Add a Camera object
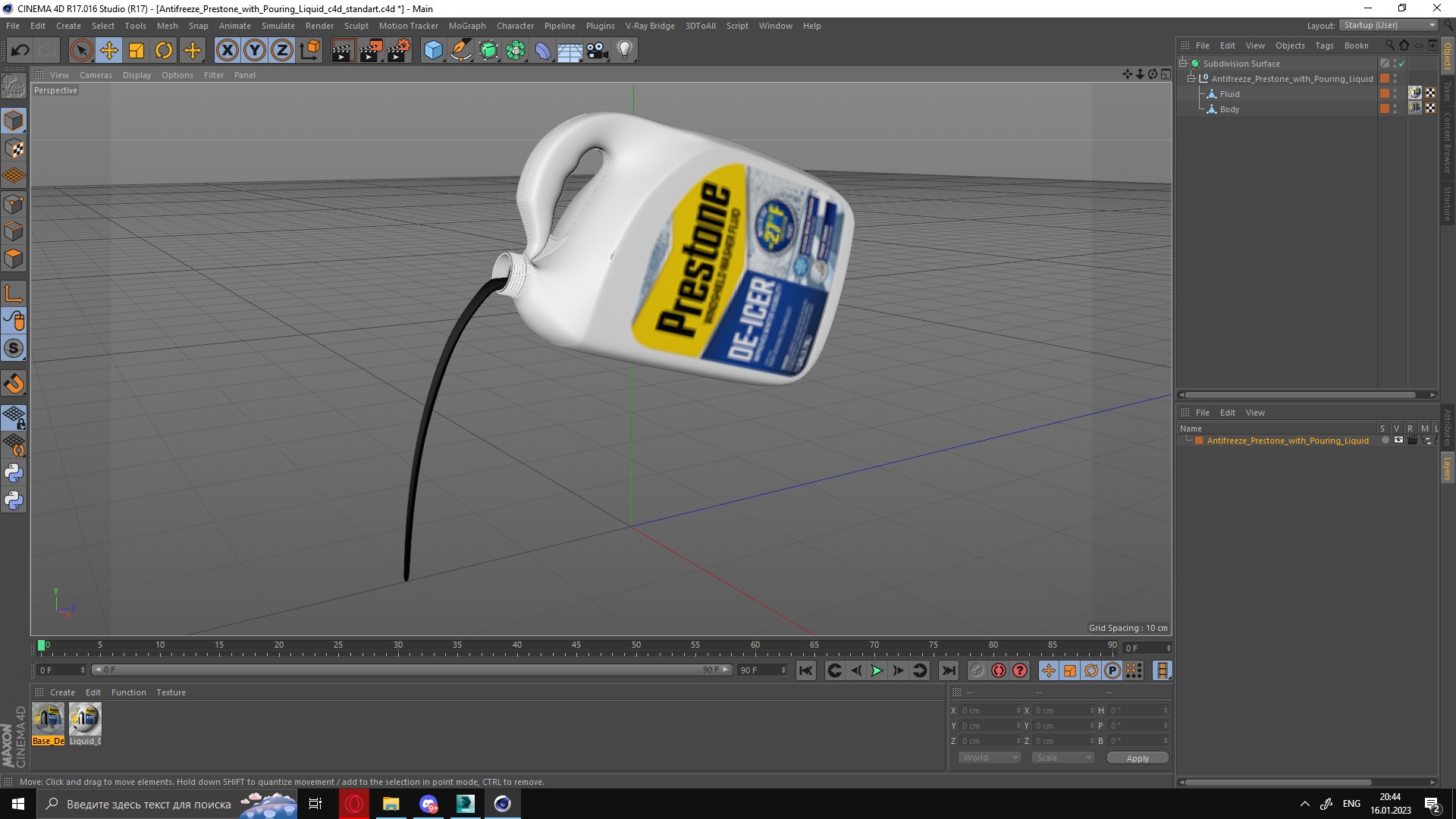Screen dimensions: 1456x819 tap(598, 51)
